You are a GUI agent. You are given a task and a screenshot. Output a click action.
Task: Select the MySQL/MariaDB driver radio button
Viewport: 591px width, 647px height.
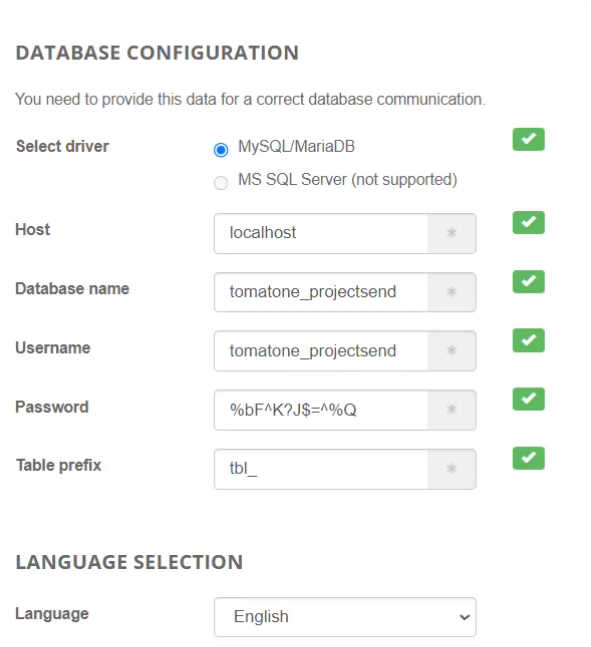click(x=221, y=149)
